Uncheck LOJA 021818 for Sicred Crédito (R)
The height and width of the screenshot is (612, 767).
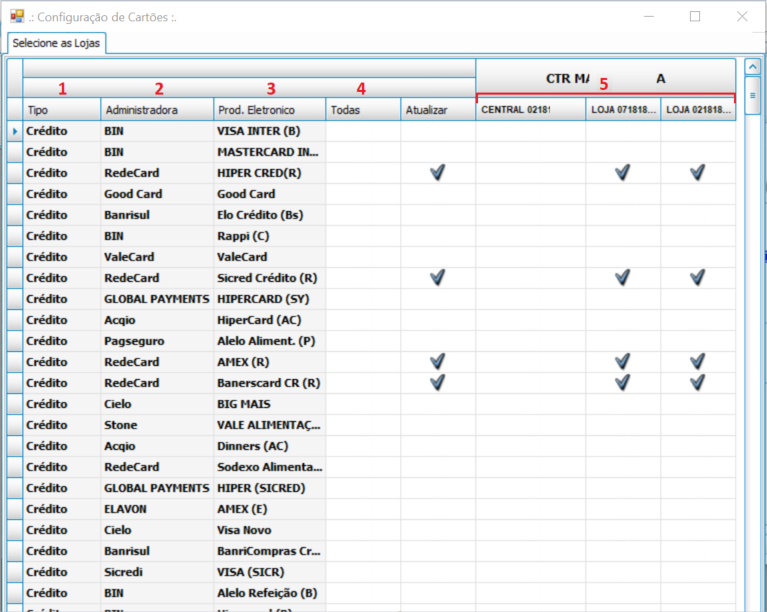coord(698,278)
